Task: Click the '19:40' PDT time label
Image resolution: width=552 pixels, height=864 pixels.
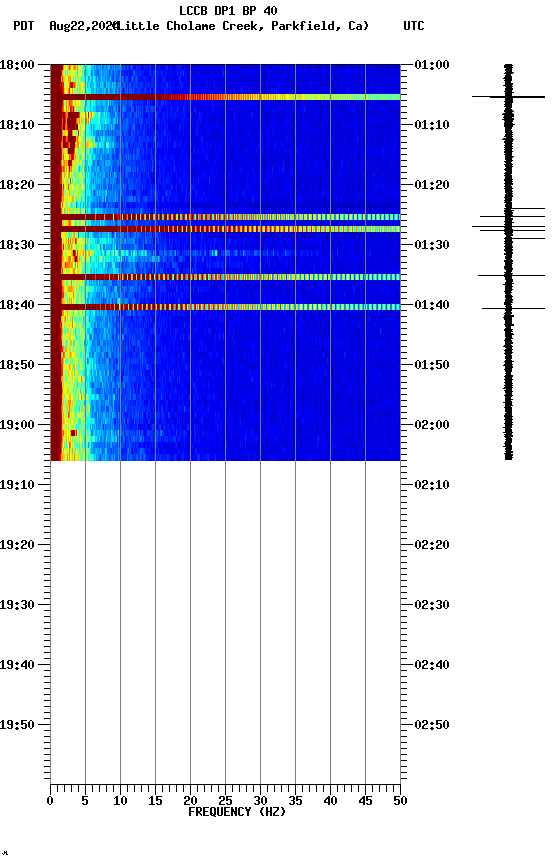Action: click(17, 665)
